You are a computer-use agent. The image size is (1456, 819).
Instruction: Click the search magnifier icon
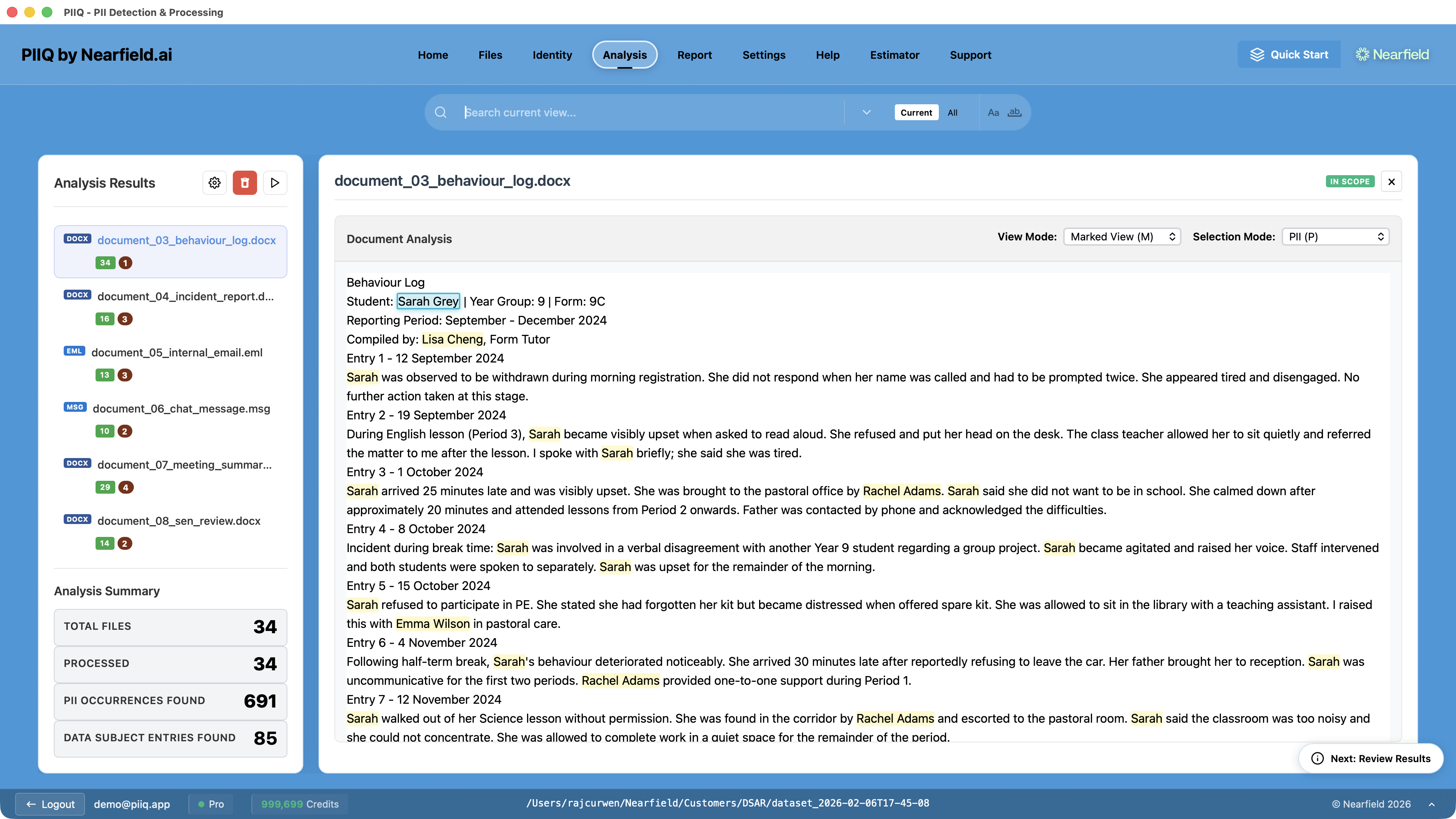tap(440, 112)
